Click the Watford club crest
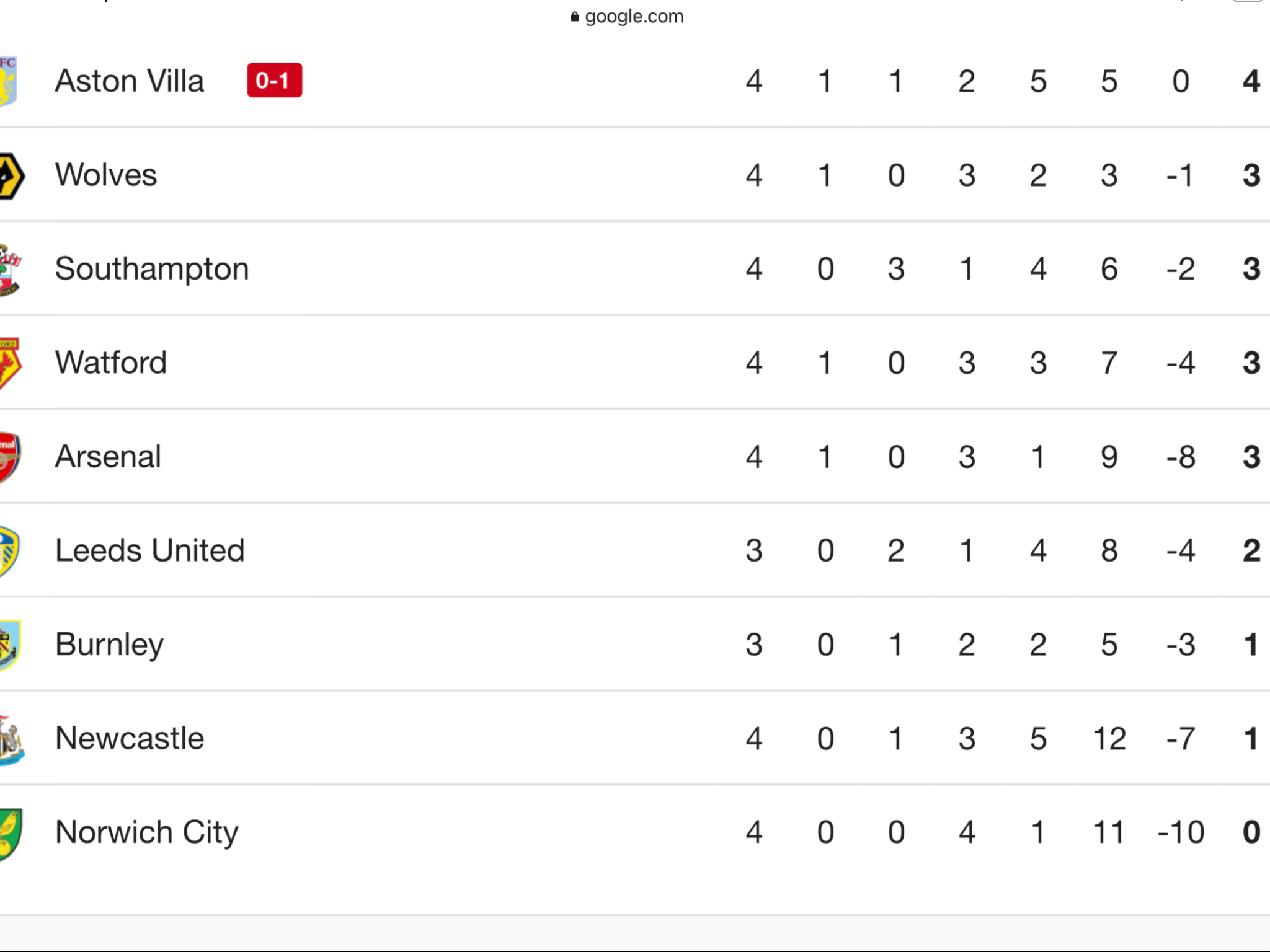 point(10,364)
